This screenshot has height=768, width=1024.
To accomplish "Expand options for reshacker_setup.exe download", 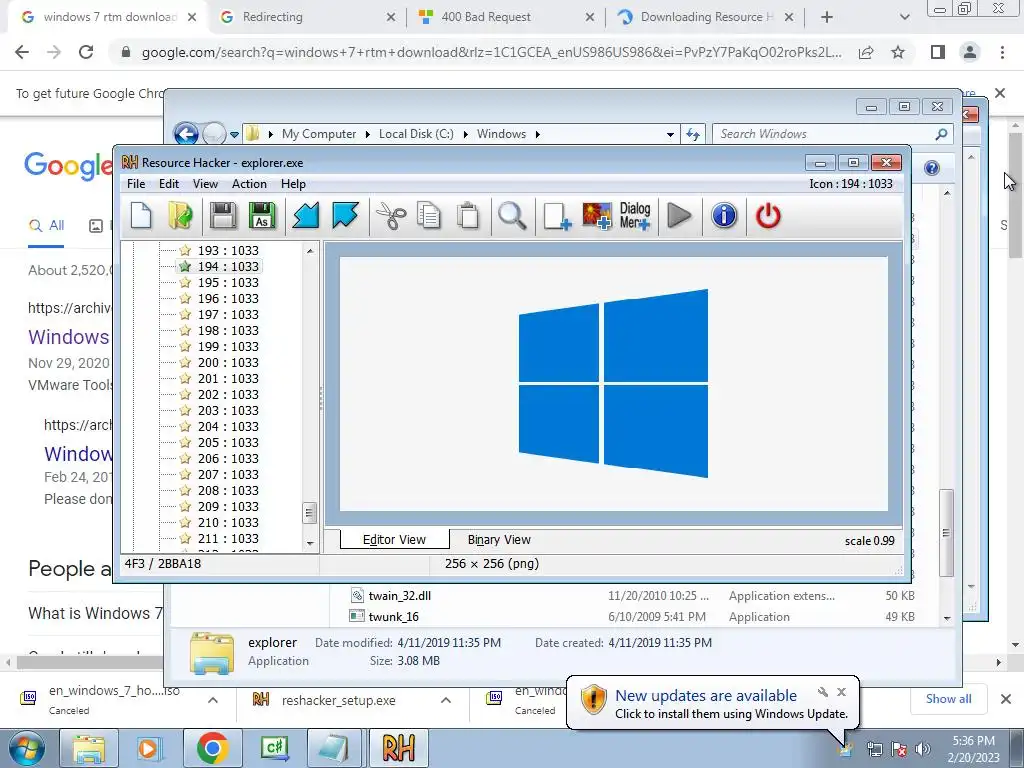I will 445,700.
